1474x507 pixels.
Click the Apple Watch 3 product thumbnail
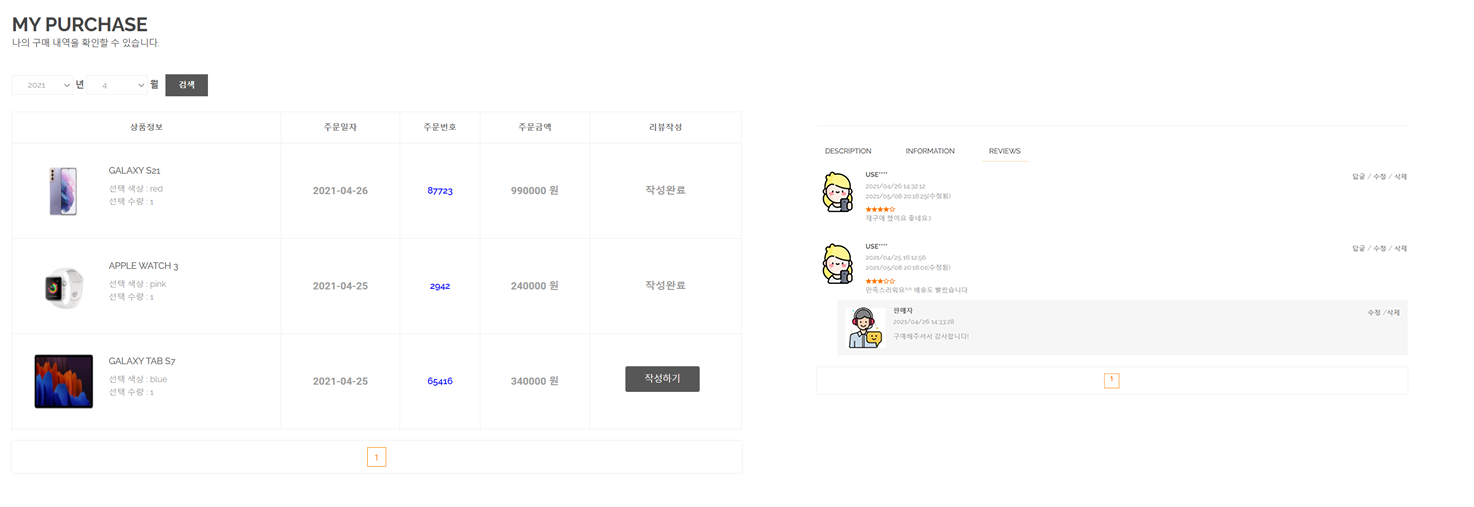coord(64,286)
